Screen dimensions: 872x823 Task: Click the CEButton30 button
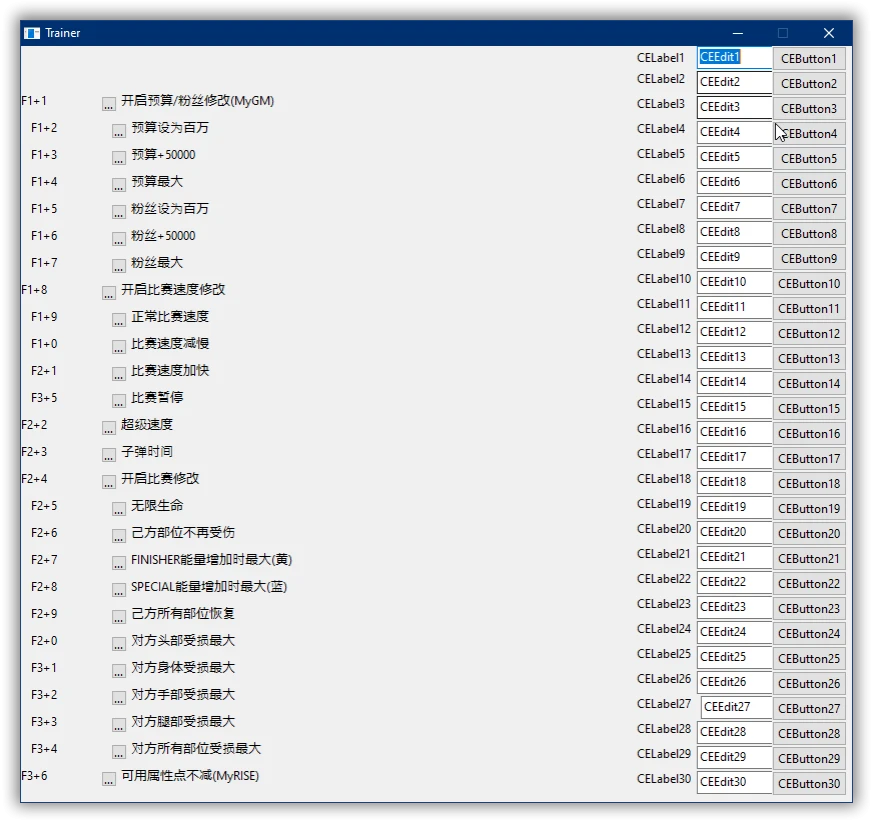[x=809, y=784]
